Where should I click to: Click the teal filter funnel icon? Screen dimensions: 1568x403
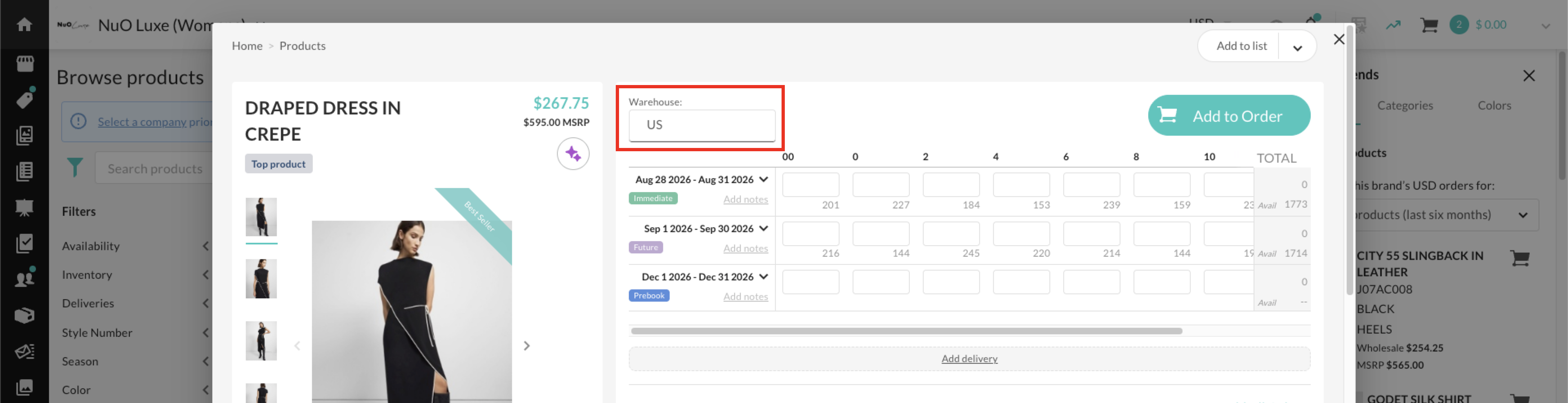75,167
